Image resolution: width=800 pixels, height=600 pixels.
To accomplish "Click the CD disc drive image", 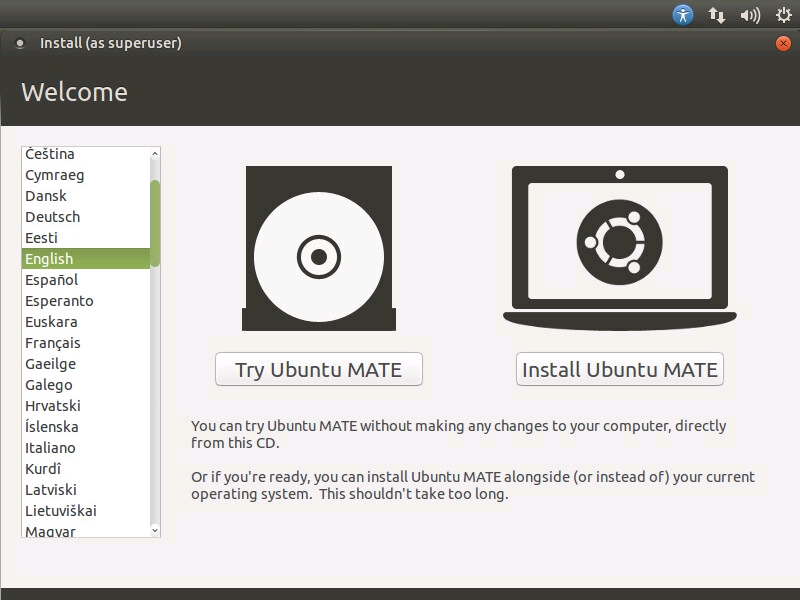I will [x=319, y=248].
